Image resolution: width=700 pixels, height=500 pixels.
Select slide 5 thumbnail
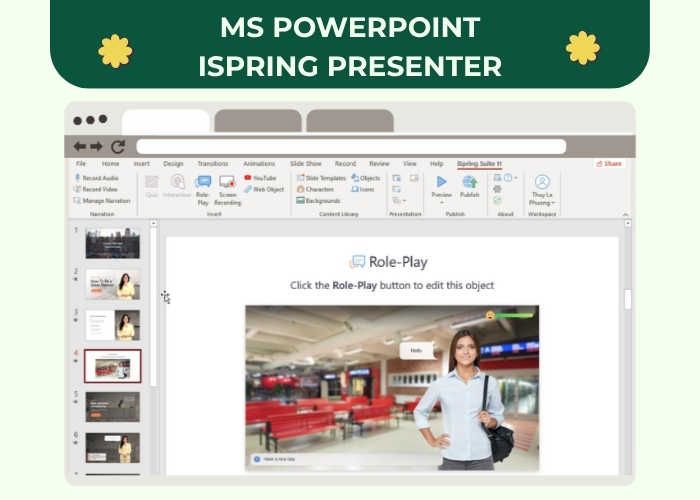click(112, 407)
